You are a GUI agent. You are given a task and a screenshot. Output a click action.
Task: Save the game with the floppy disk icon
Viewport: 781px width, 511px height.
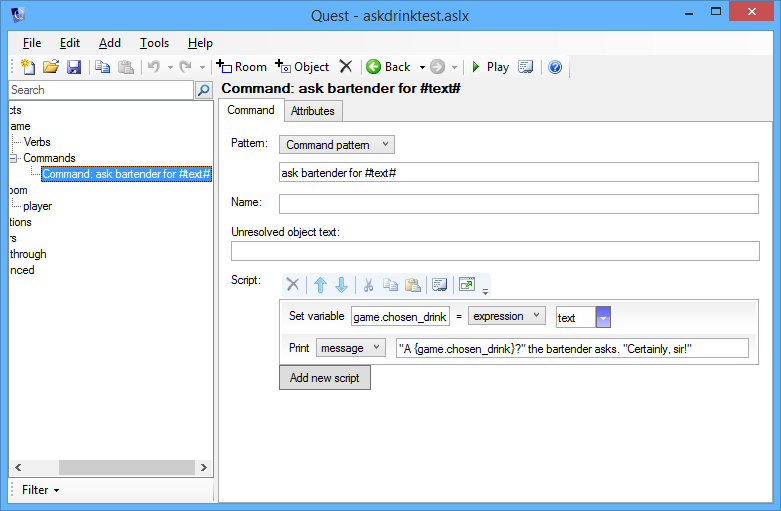[x=73, y=67]
